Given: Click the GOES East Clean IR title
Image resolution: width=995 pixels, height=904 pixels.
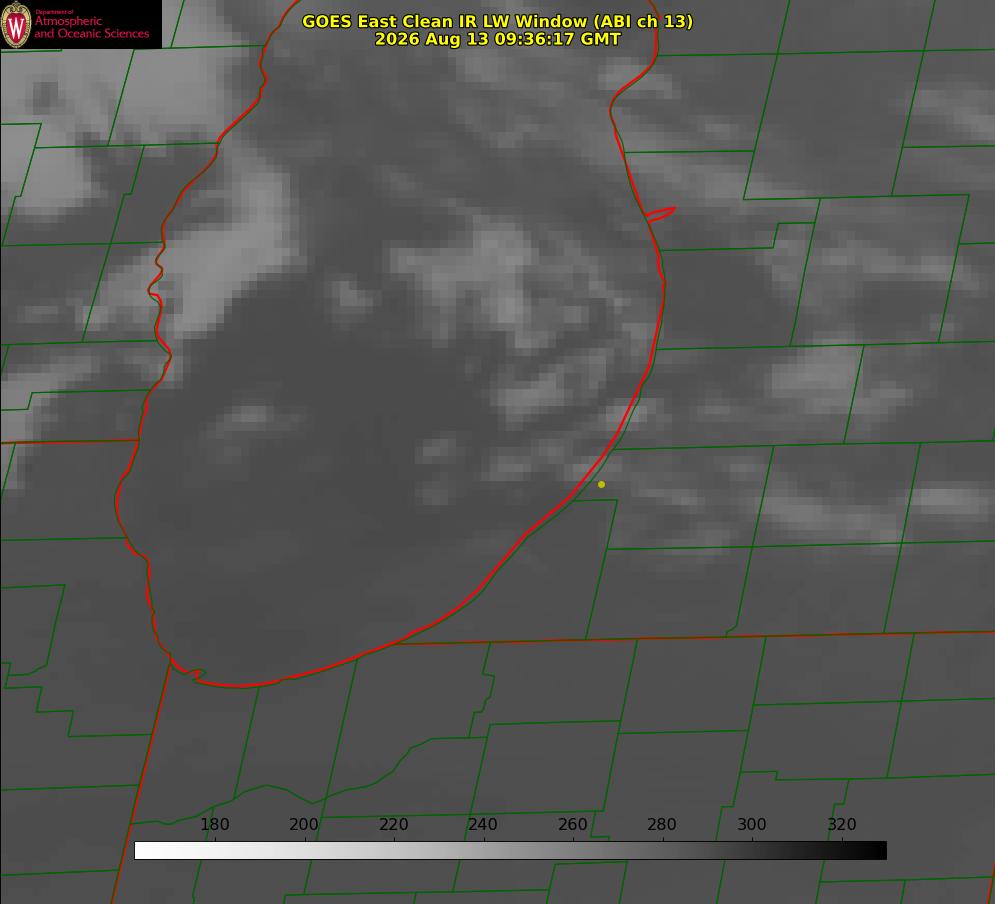Looking at the screenshot, I should point(497,21).
